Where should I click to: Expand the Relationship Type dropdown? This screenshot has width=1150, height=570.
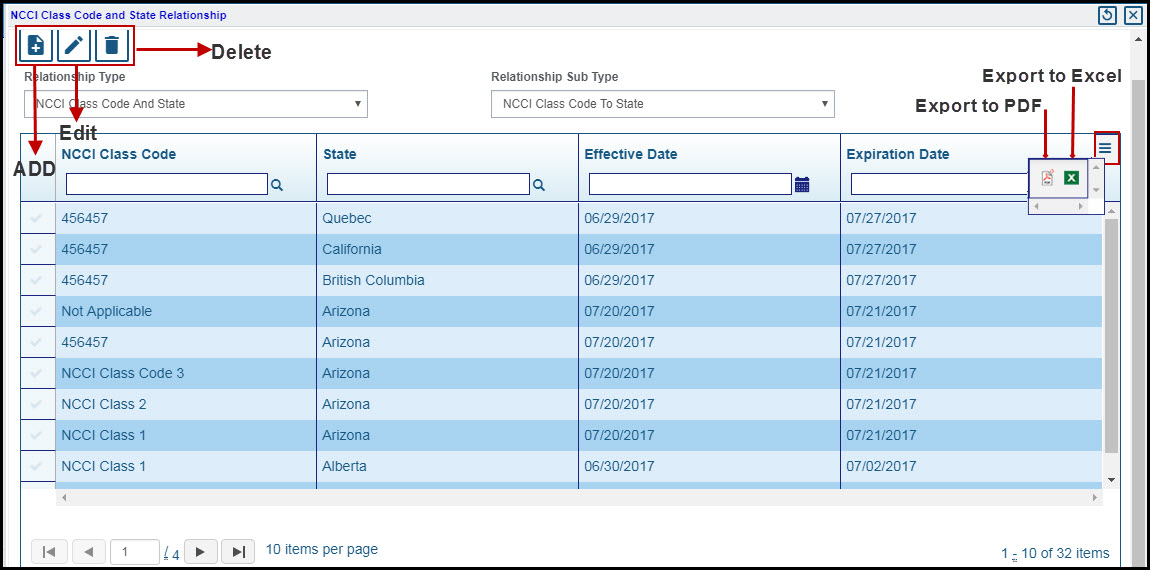[196, 104]
